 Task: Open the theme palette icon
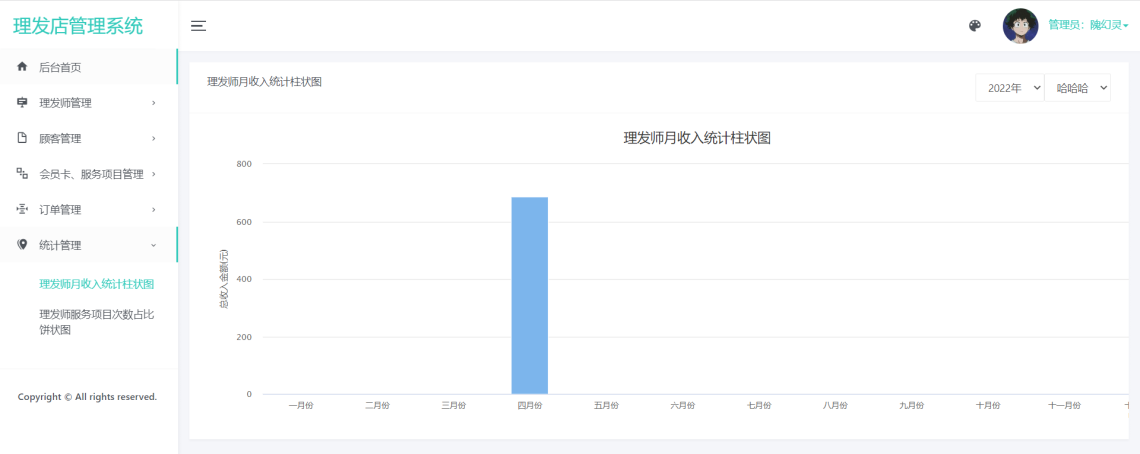(975, 26)
